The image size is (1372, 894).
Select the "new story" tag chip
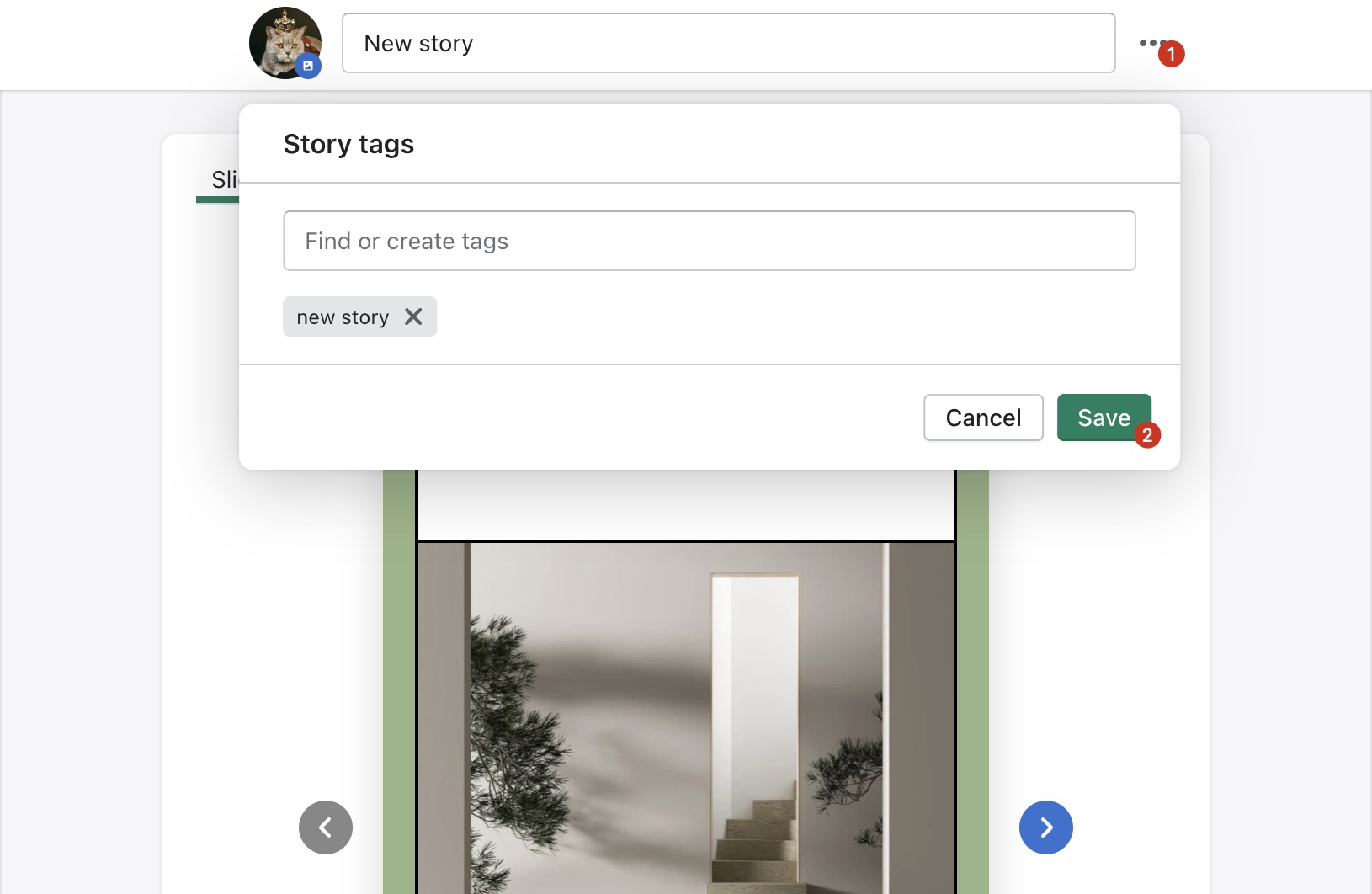coord(343,317)
